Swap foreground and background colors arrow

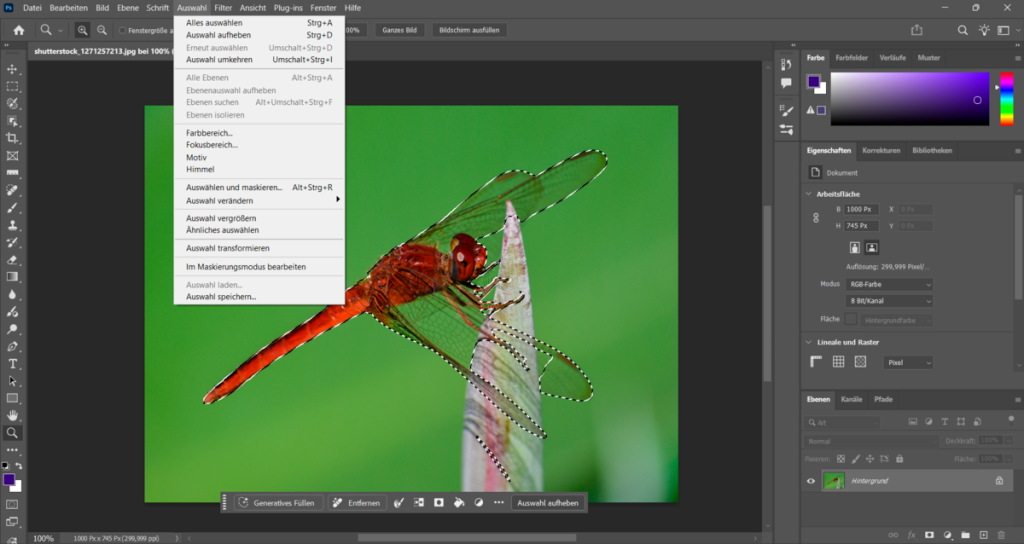pyautogui.click(x=19, y=466)
